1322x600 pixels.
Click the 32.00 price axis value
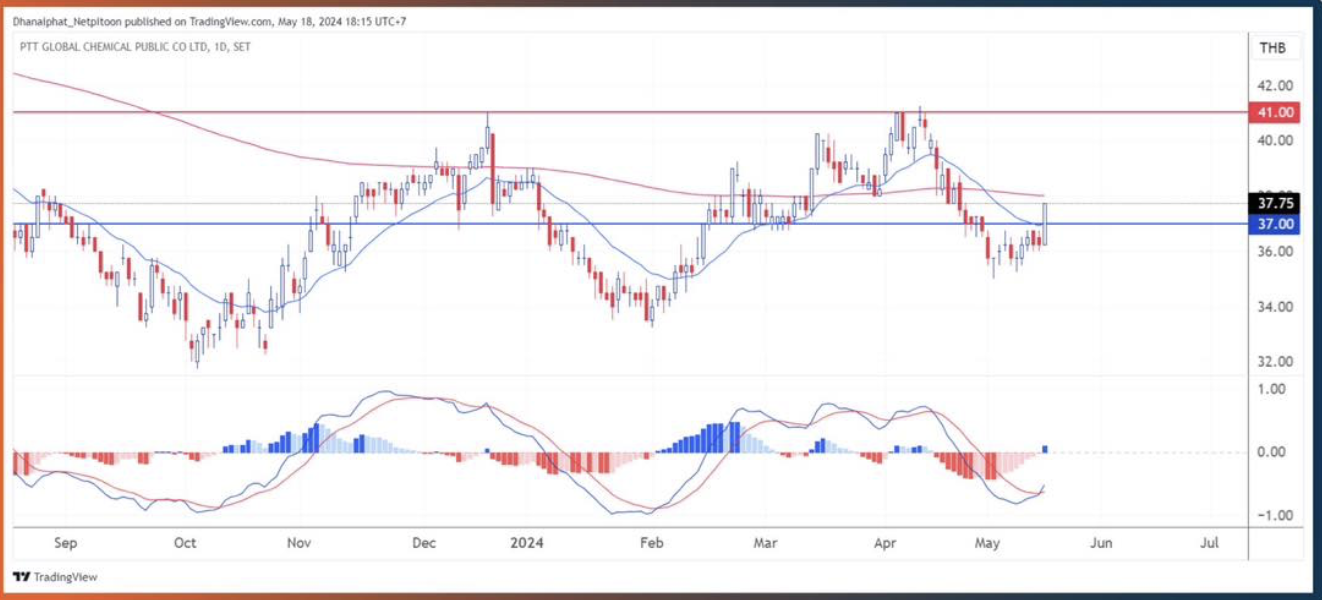(1274, 362)
